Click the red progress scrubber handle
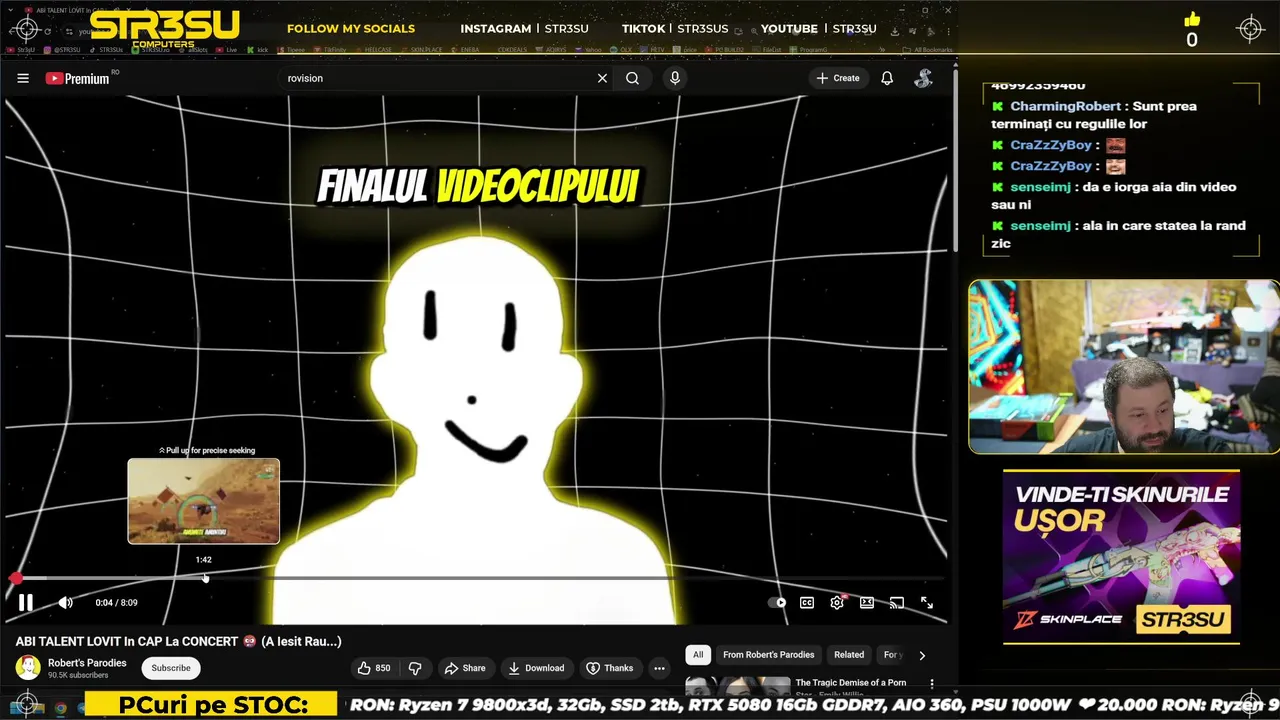Viewport: 1280px width, 720px height. 16,578
